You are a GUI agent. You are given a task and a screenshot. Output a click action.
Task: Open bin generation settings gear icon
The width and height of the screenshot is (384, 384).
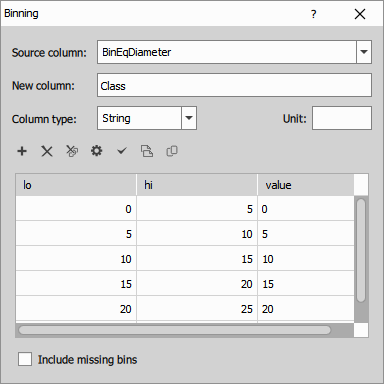point(97,151)
